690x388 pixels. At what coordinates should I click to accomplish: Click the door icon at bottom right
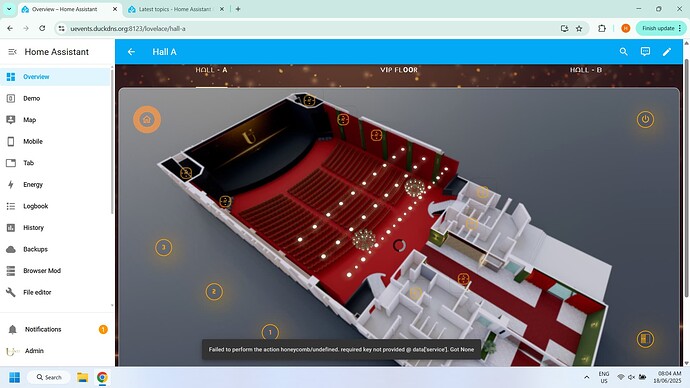tap(645, 339)
